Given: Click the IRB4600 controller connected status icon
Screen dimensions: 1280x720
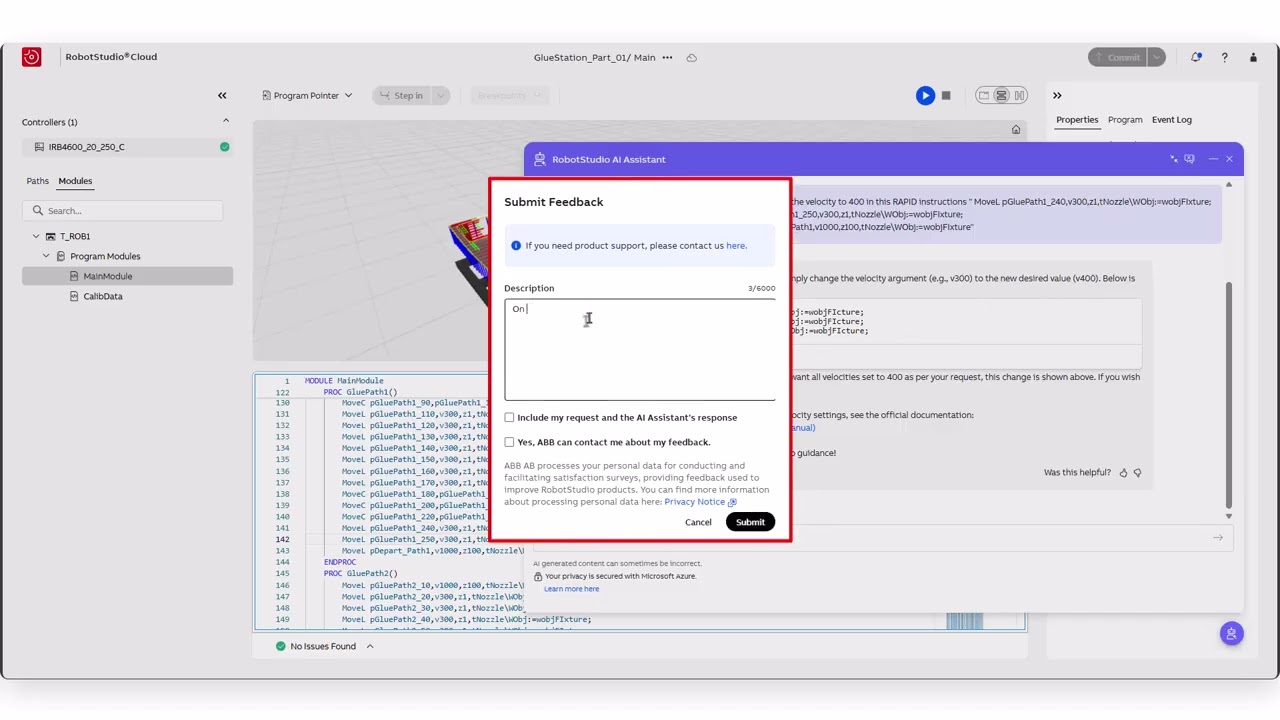Looking at the screenshot, I should [224, 147].
